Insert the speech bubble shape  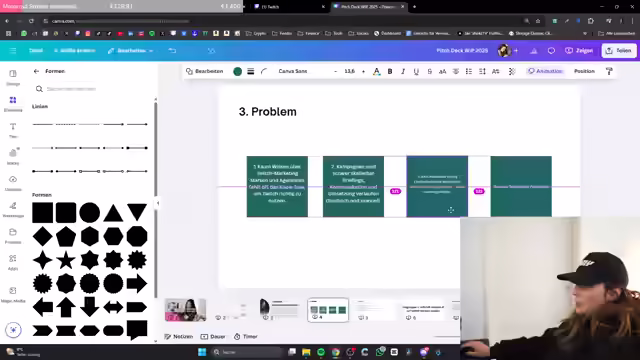pyautogui.click(x=137, y=330)
